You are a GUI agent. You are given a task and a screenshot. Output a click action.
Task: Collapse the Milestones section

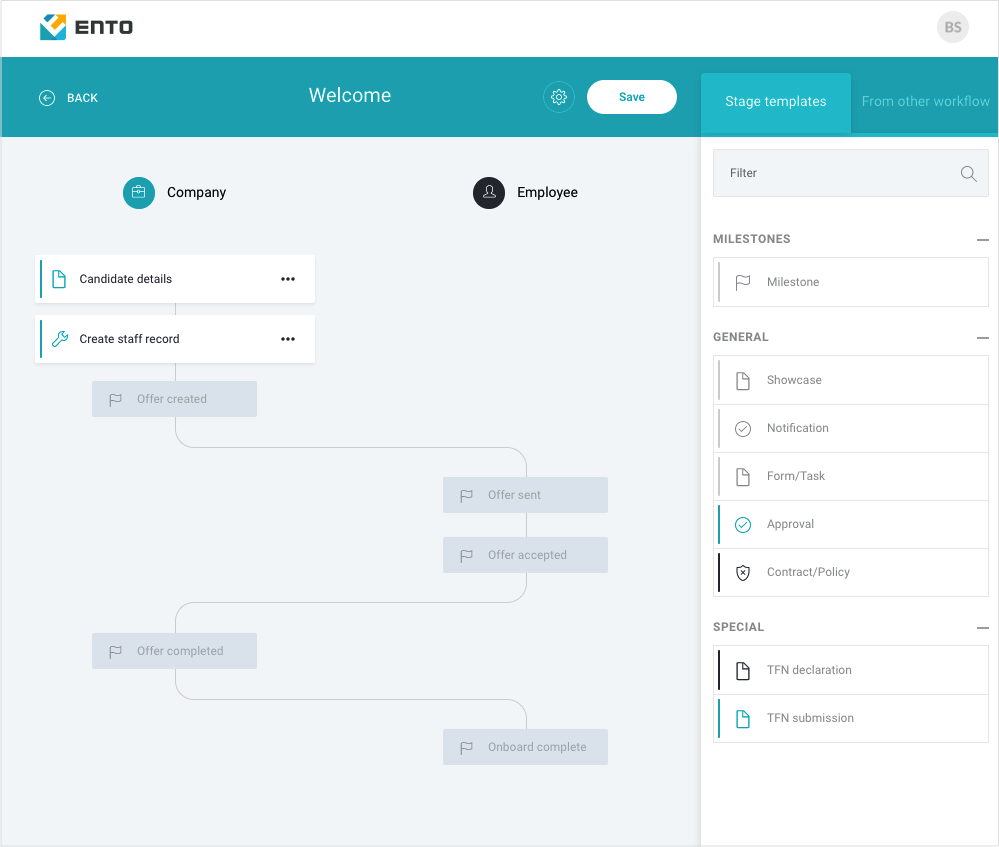click(x=982, y=240)
